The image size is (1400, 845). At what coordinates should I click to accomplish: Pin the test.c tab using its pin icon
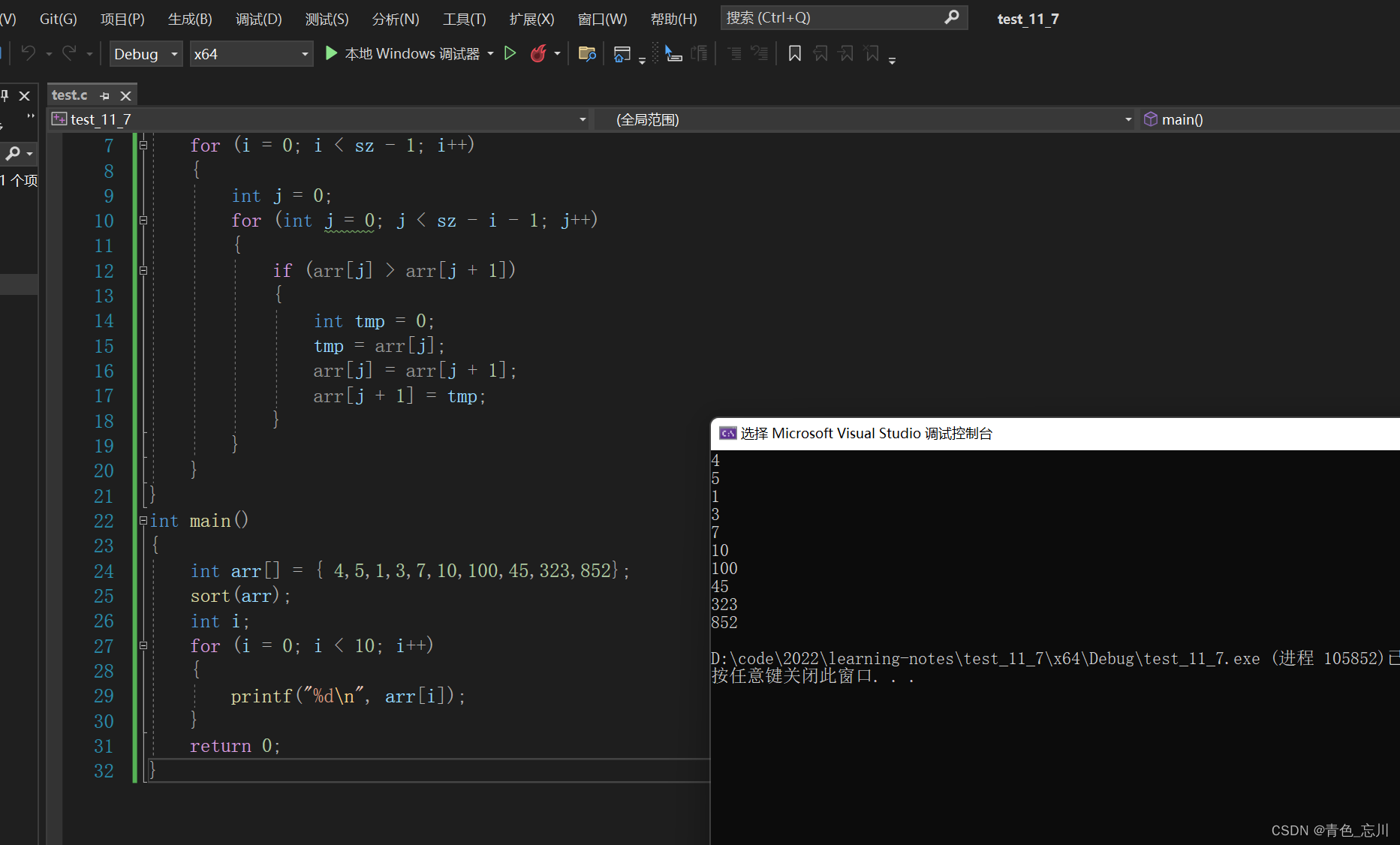(x=104, y=95)
